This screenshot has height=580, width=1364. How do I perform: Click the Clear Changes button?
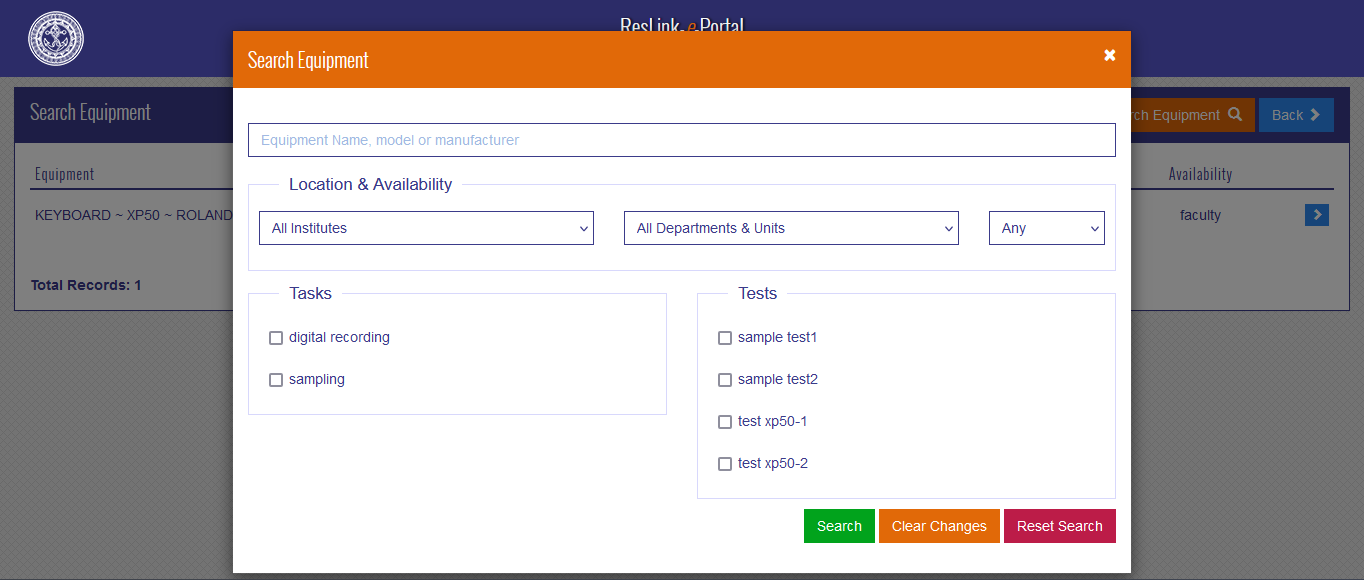[x=939, y=526]
